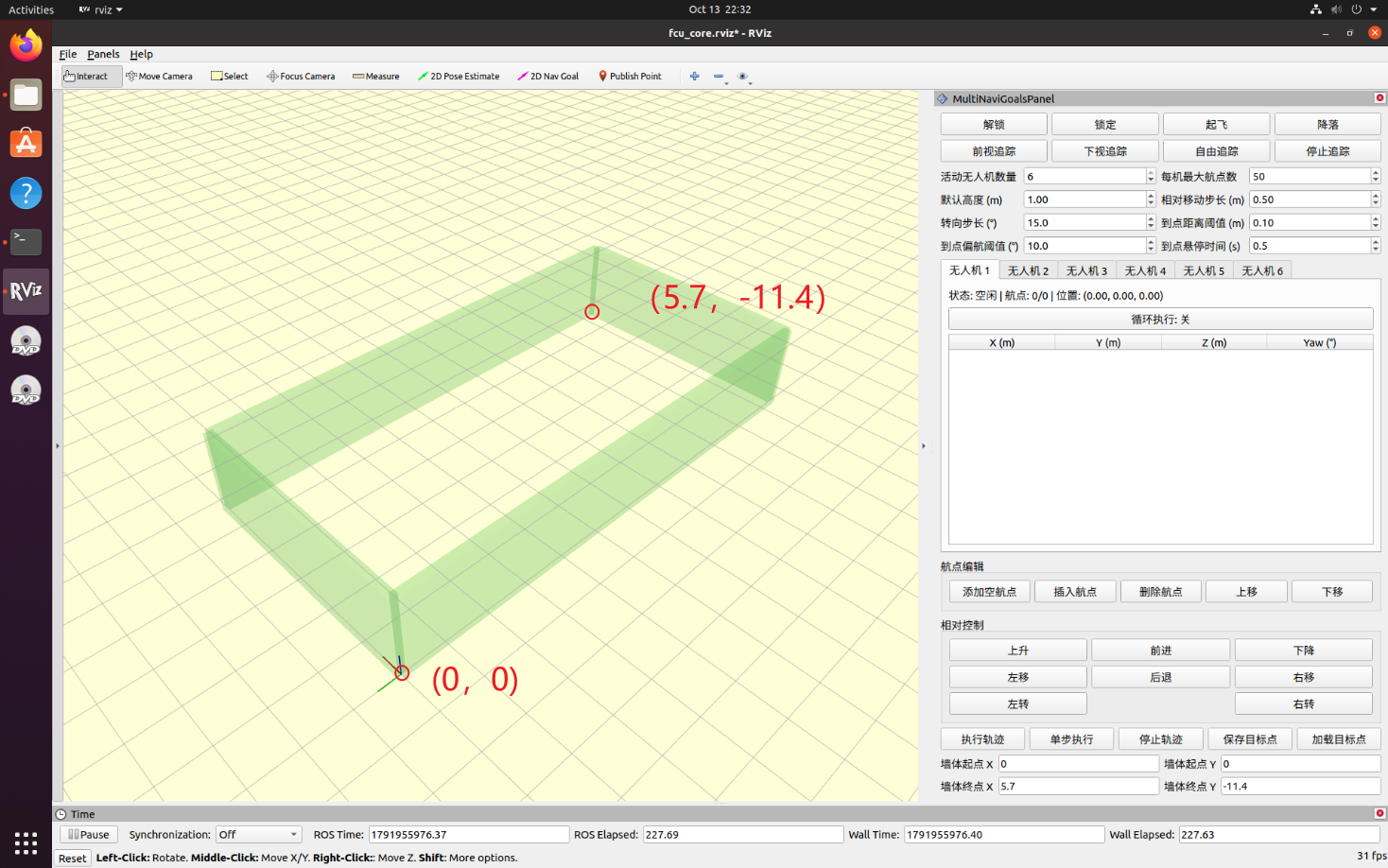Activate the Move Camera tool

click(x=159, y=77)
